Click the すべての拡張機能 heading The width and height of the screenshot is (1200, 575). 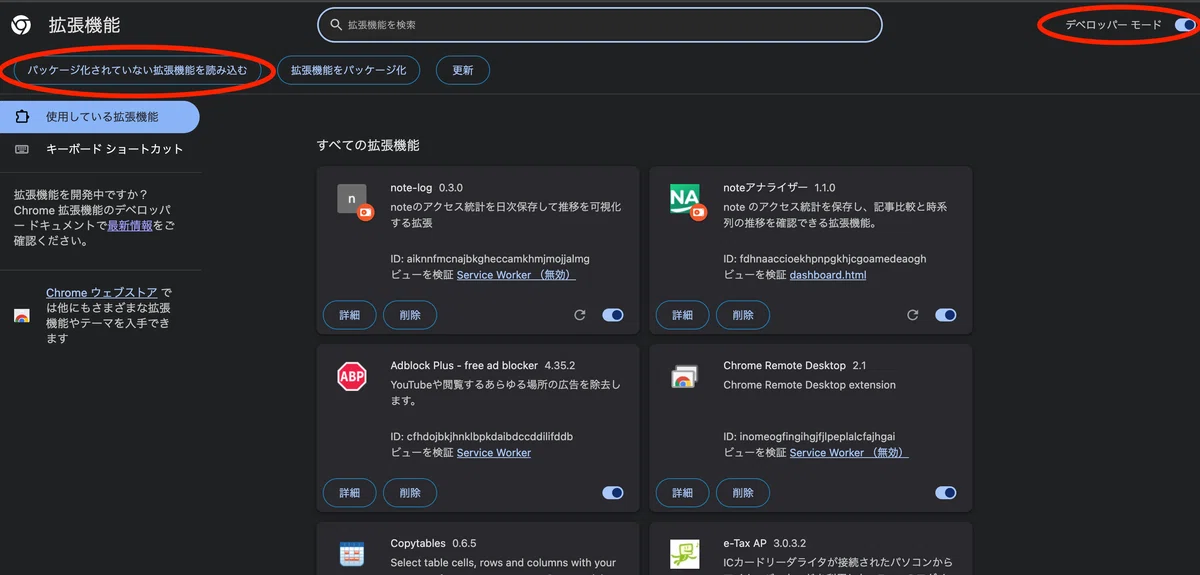tap(368, 145)
